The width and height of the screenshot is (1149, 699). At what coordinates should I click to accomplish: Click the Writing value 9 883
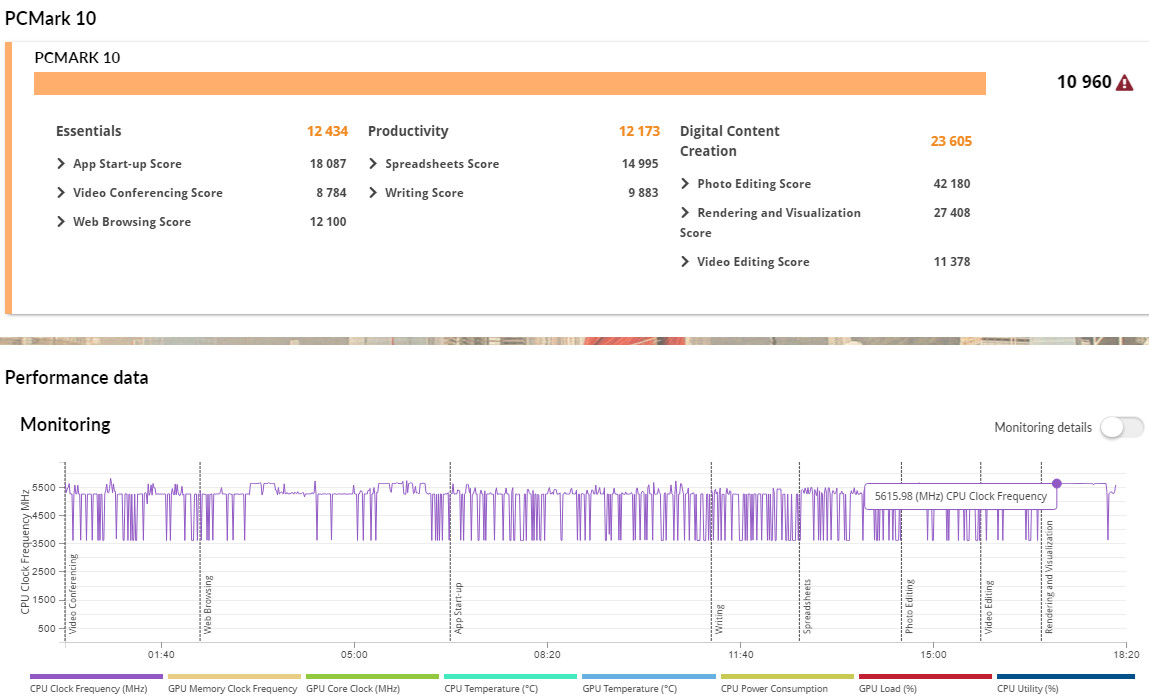(x=643, y=193)
